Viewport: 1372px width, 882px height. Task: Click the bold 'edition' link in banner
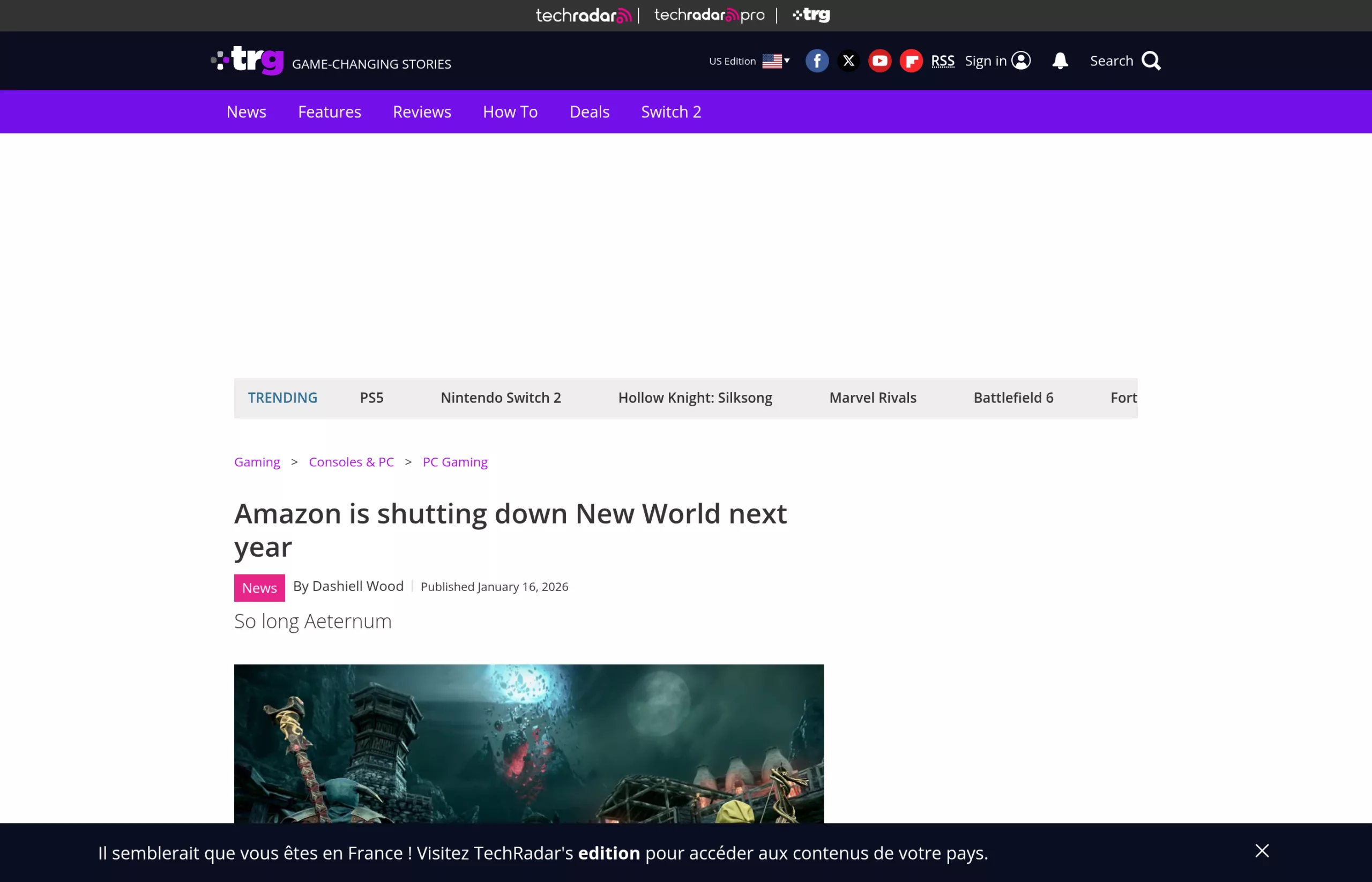[x=609, y=854]
